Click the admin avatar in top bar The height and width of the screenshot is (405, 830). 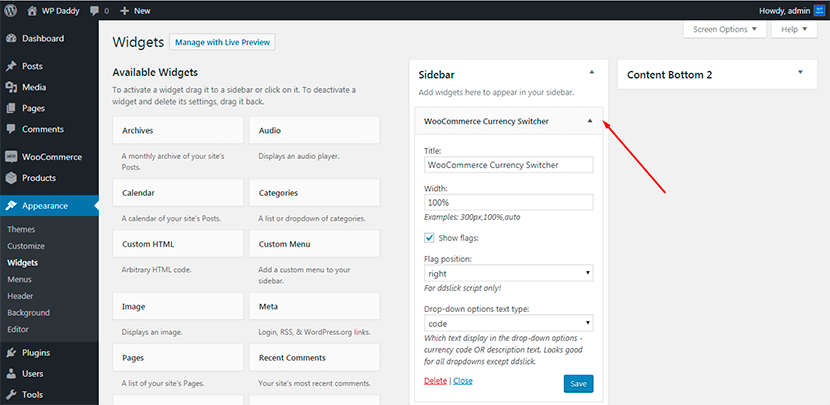pyautogui.click(x=820, y=10)
